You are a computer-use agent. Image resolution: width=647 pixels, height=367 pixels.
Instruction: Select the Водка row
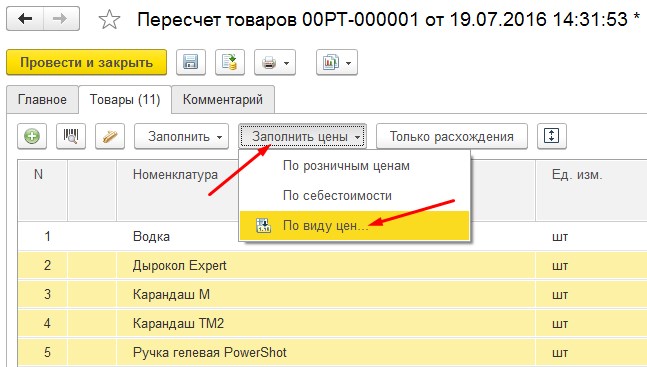[333, 236]
